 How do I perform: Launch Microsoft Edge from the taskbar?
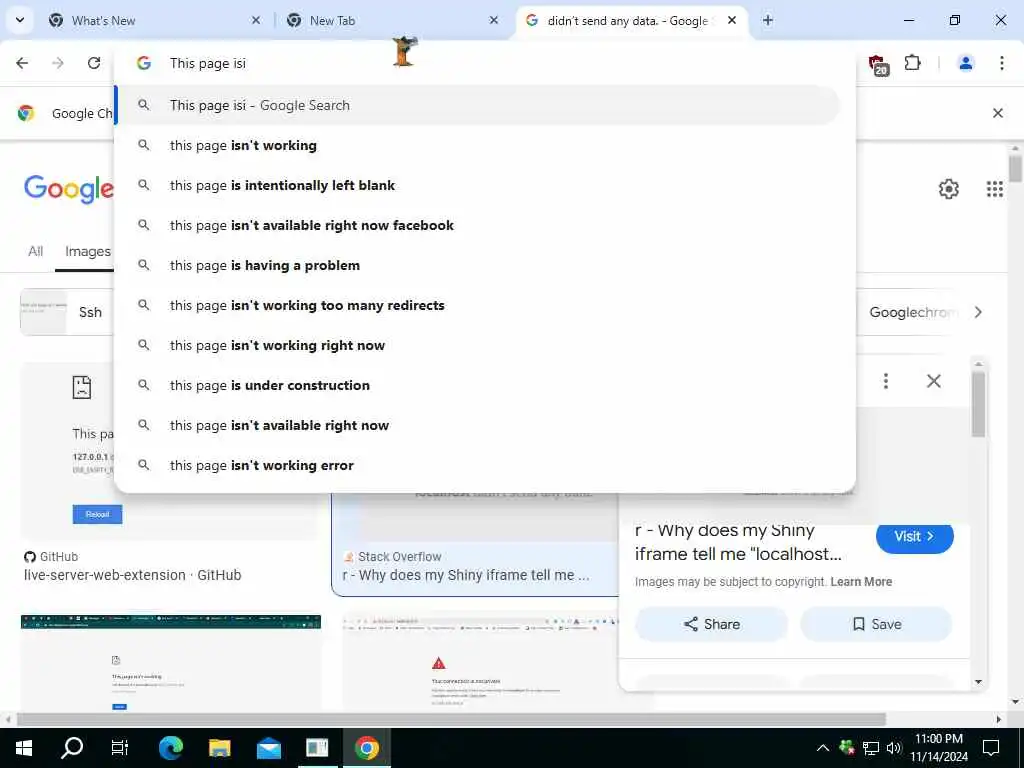coord(171,748)
